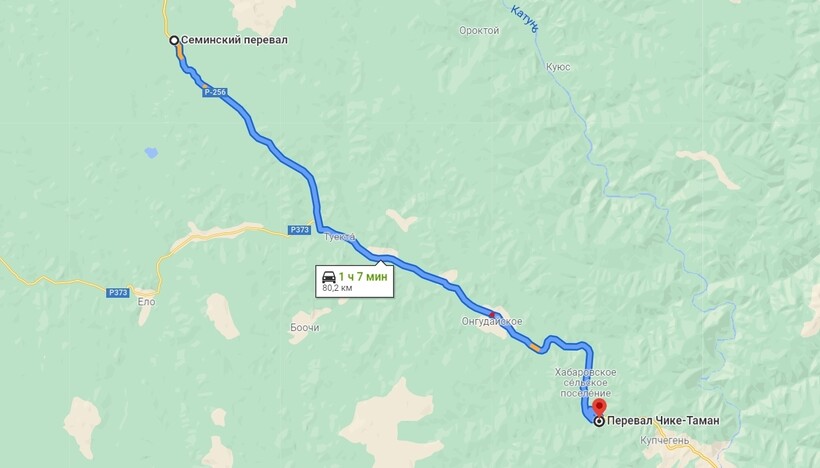This screenshot has width=820, height=468.
Task: Click the Перевал Чике-Таман destination circle marker
Action: pos(599,421)
